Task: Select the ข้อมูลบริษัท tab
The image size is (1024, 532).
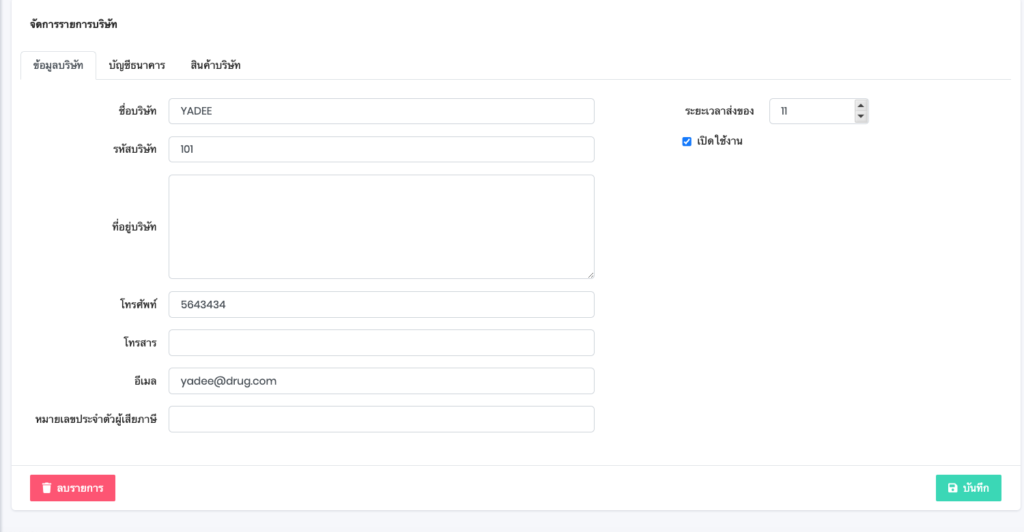Action: pyautogui.click(x=58, y=65)
